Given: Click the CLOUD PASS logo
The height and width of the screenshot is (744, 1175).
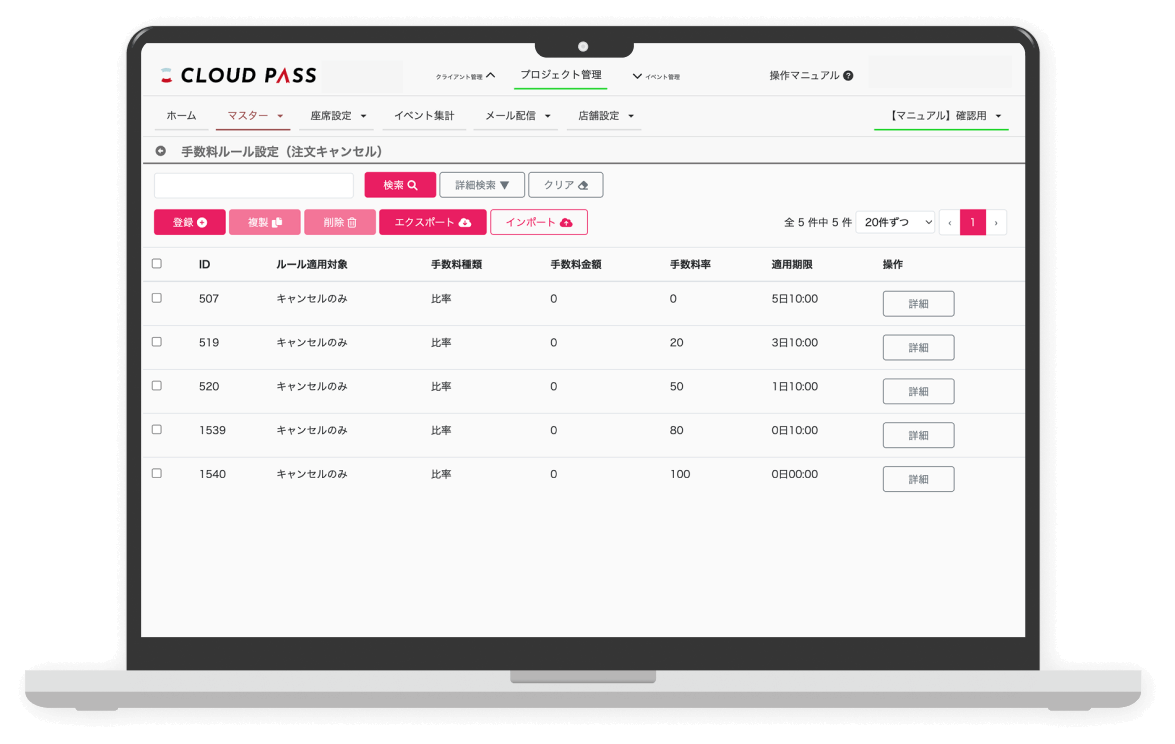Looking at the screenshot, I should 238,75.
